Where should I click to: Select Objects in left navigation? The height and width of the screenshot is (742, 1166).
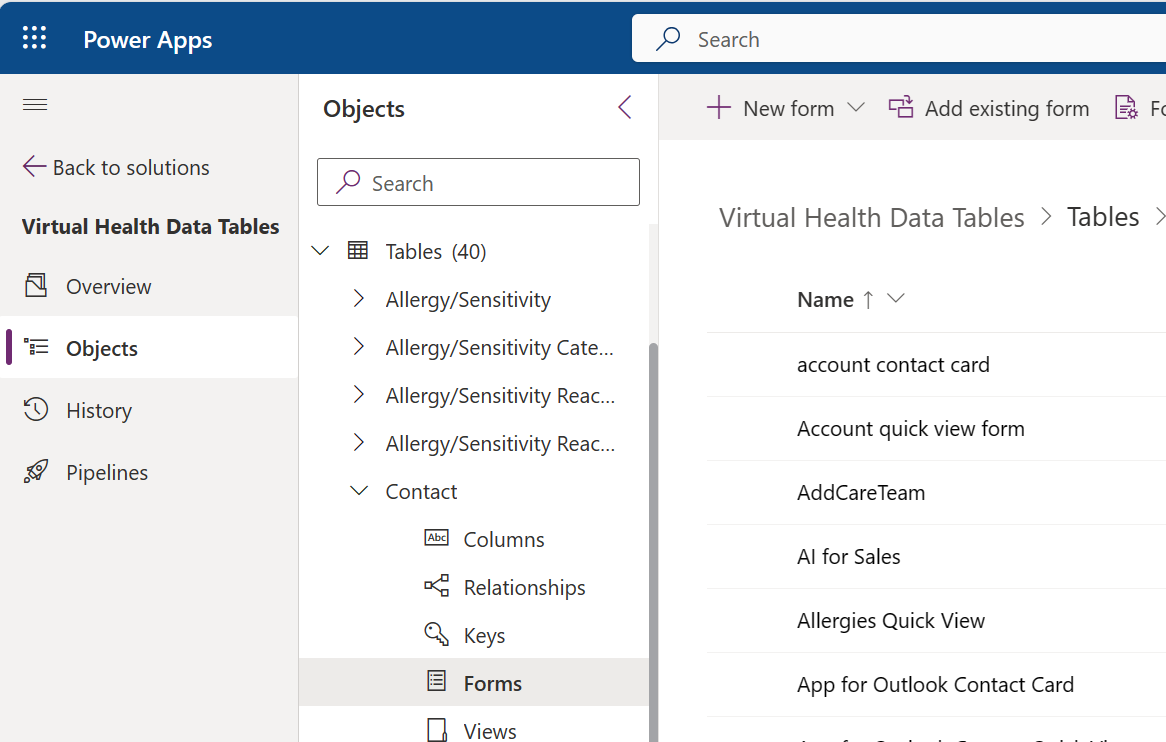(x=149, y=348)
